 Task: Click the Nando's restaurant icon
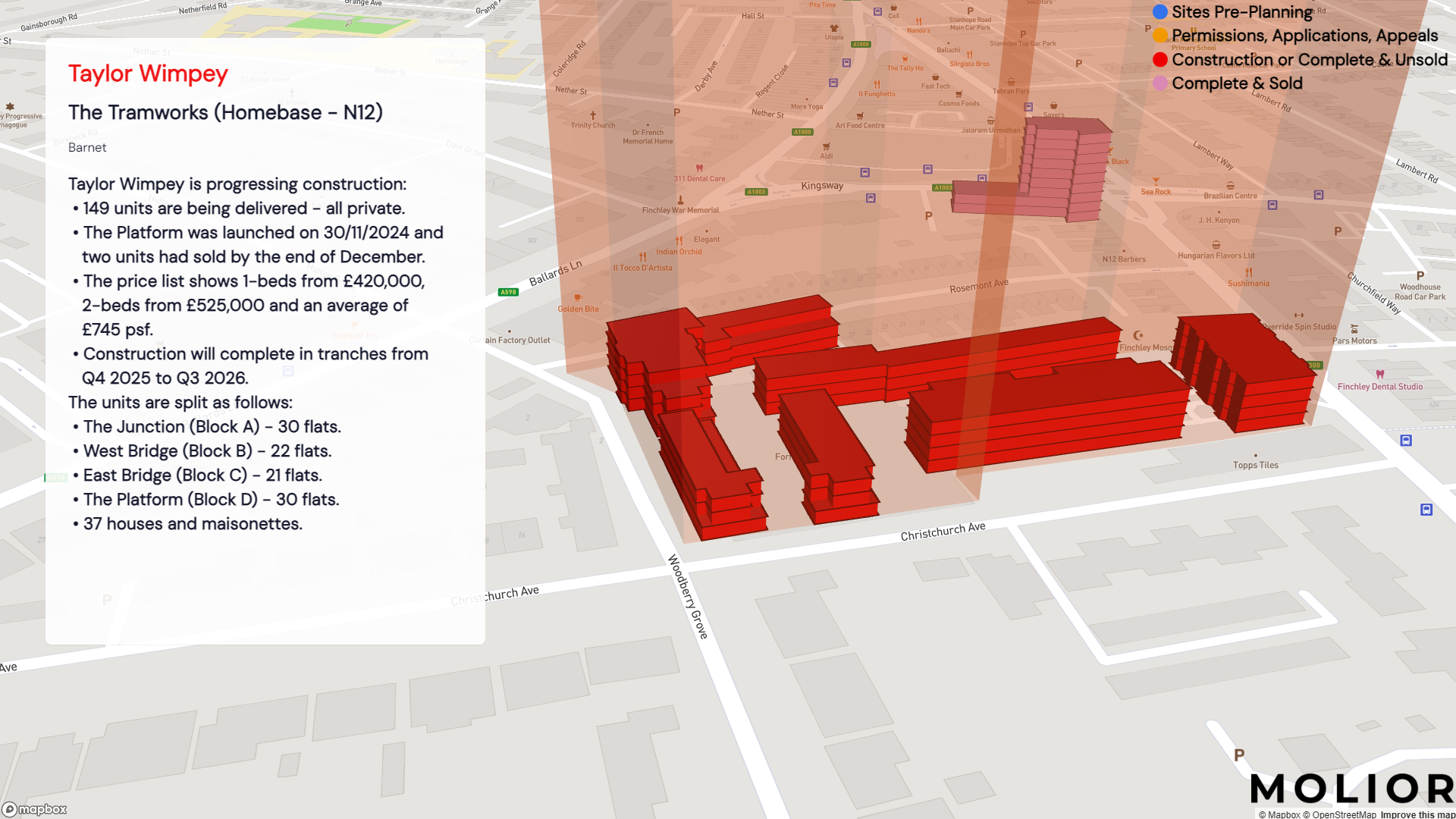(x=918, y=21)
